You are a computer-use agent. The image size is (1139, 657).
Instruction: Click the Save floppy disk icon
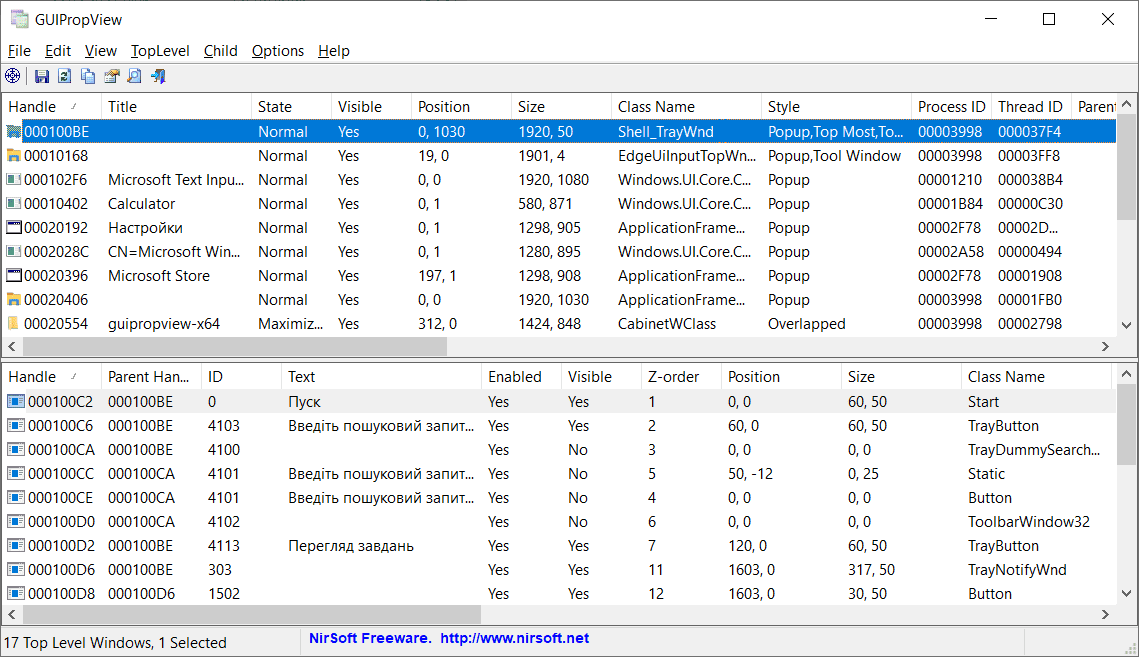[x=42, y=76]
